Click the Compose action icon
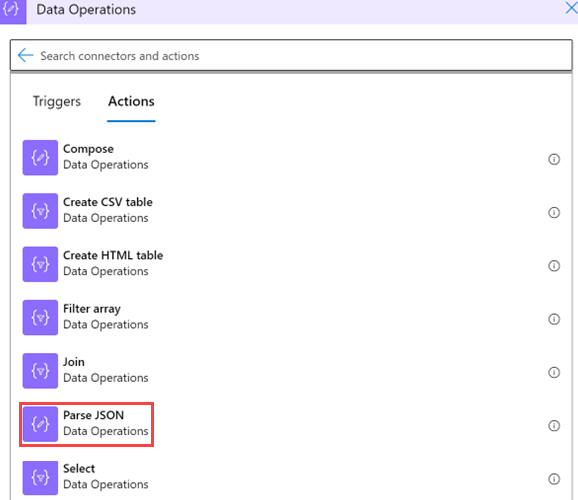This screenshot has width=578, height=500. (x=40, y=158)
